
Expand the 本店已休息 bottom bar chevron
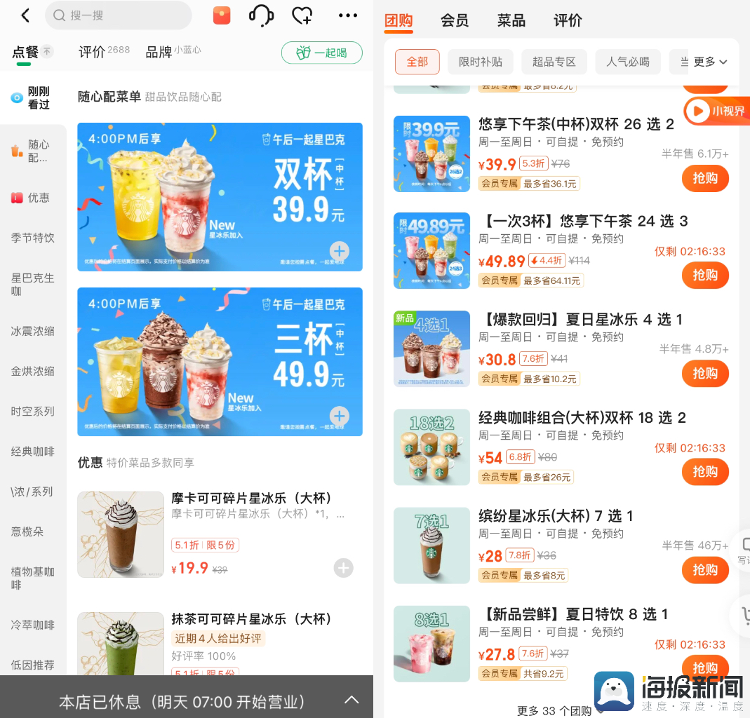click(352, 700)
